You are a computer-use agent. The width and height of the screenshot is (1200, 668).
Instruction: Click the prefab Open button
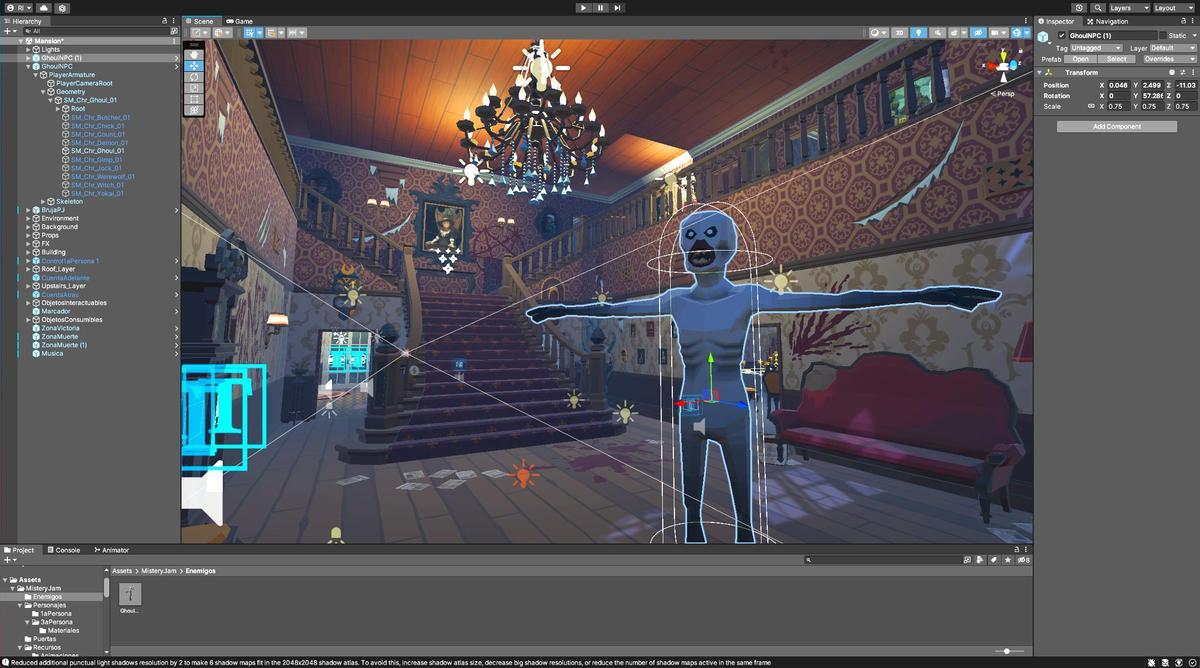click(x=1081, y=59)
